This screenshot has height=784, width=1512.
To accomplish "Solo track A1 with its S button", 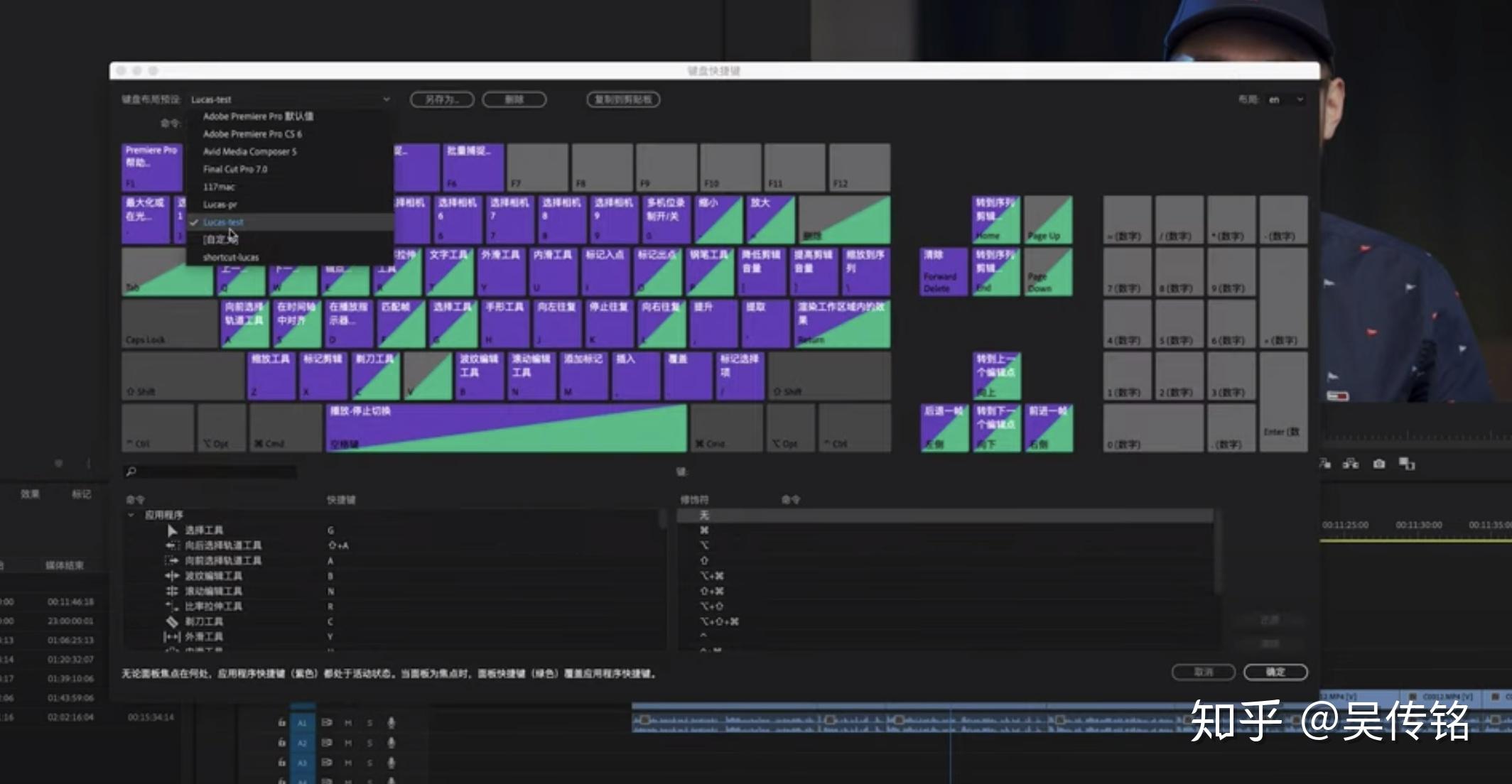I will [369, 723].
